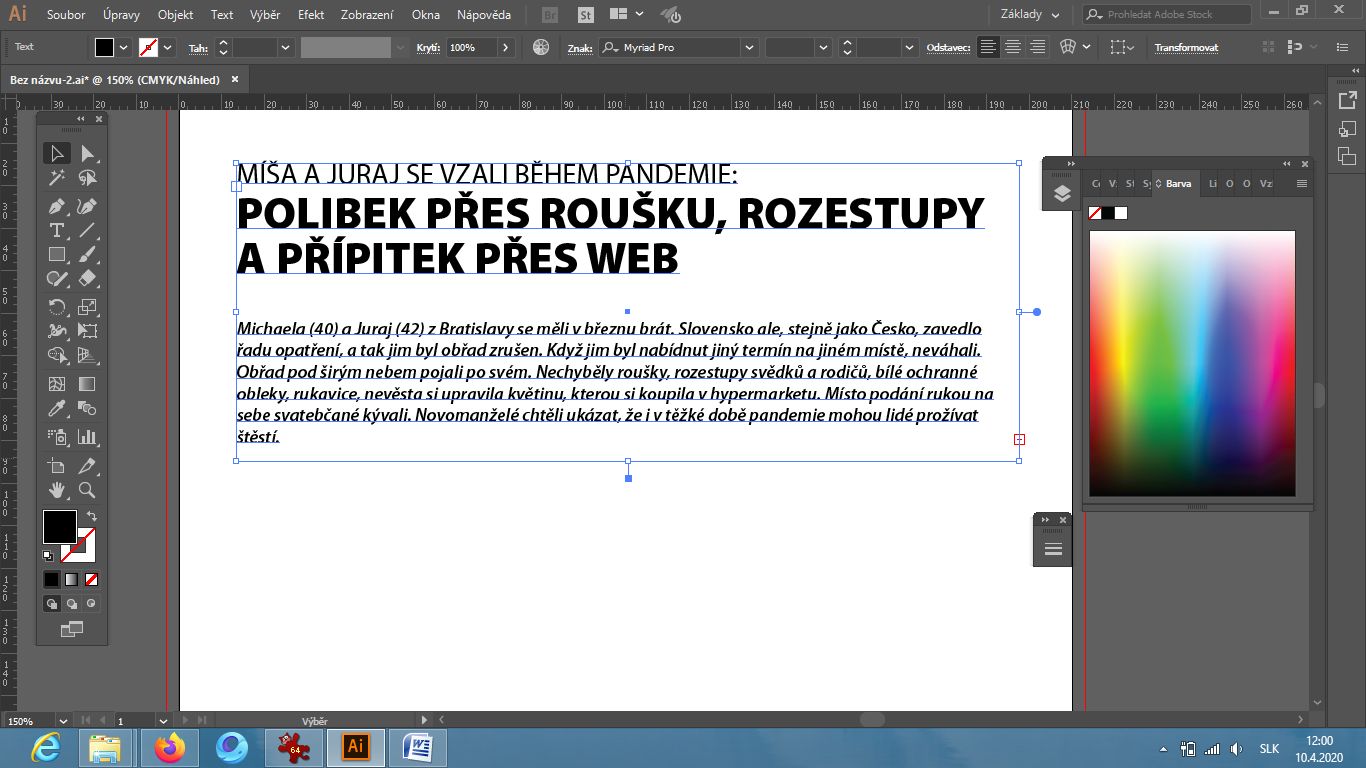Align paragraph to center
Screen dimensions: 1366x768
pos(1013,47)
